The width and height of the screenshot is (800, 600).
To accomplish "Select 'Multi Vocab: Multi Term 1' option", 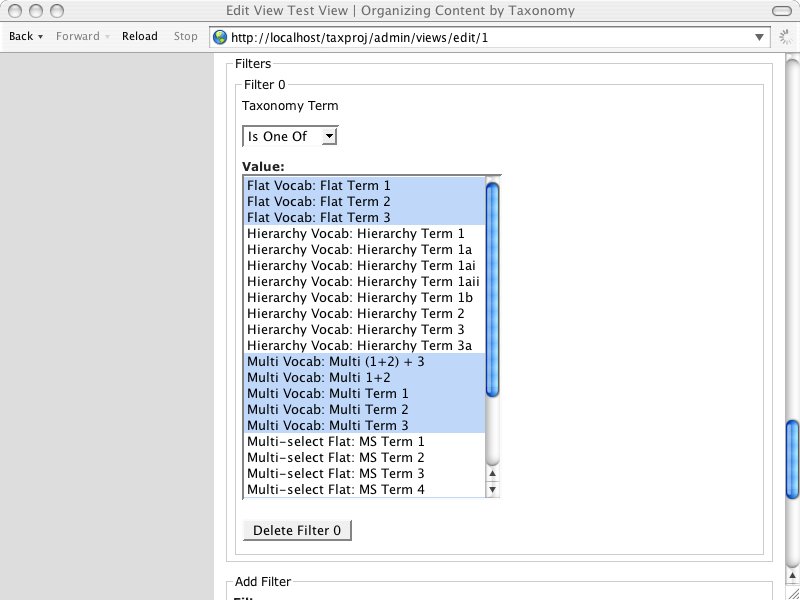I will click(x=364, y=393).
